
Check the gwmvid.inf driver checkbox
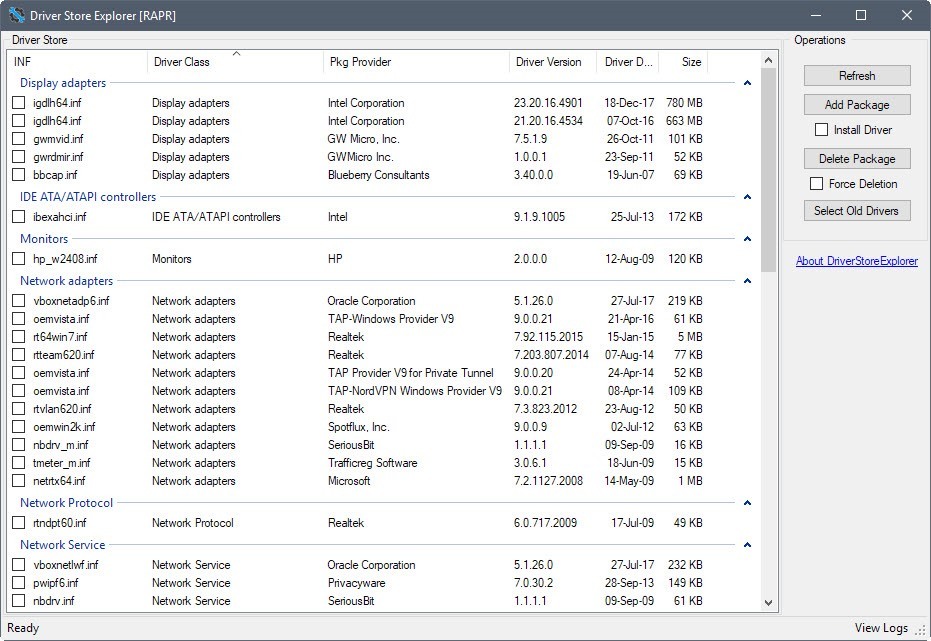pyautogui.click(x=19, y=139)
